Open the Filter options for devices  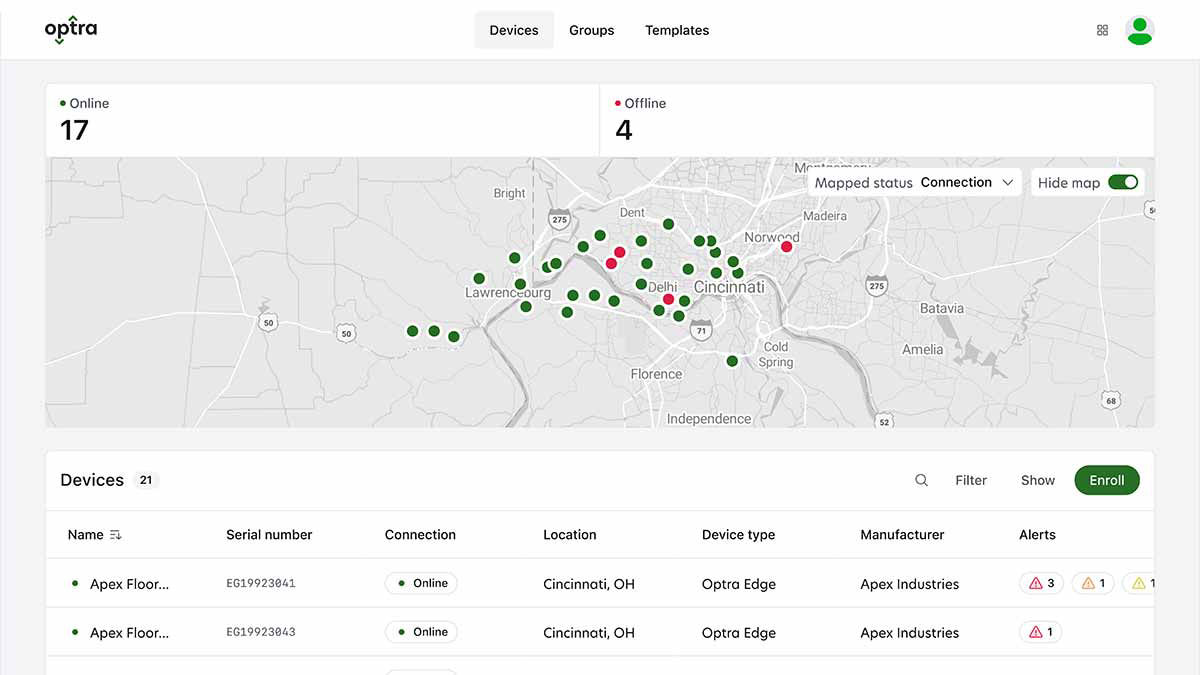tap(971, 480)
